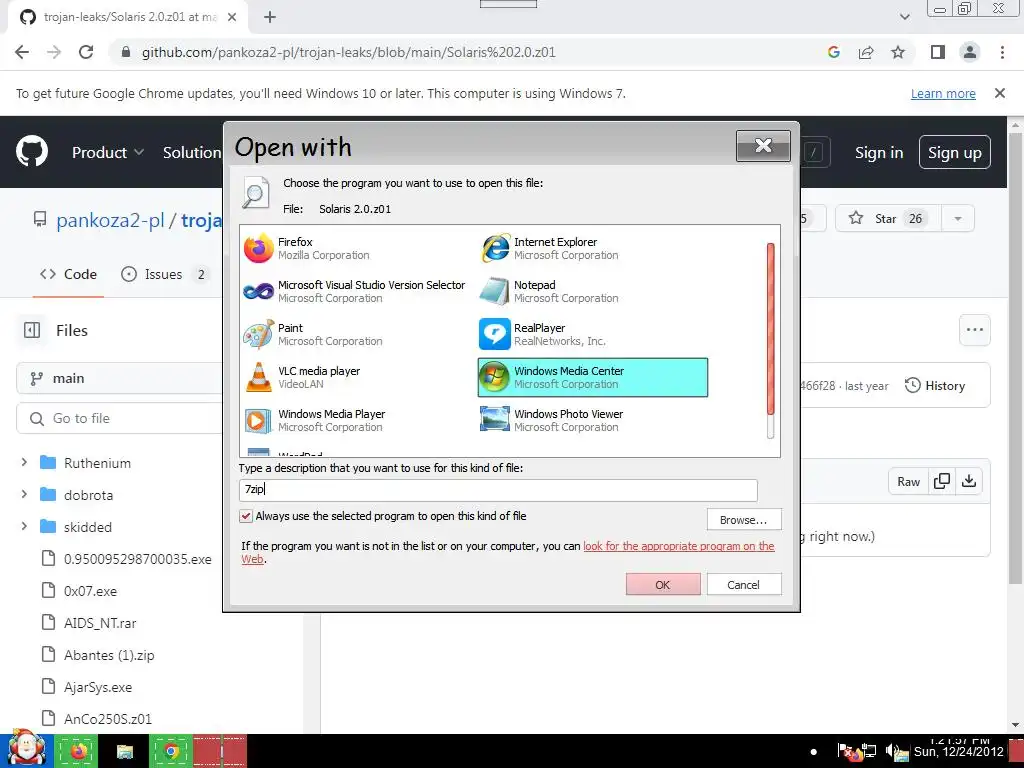Reload the GitHub page
The image size is (1024, 768).
tap(86, 52)
